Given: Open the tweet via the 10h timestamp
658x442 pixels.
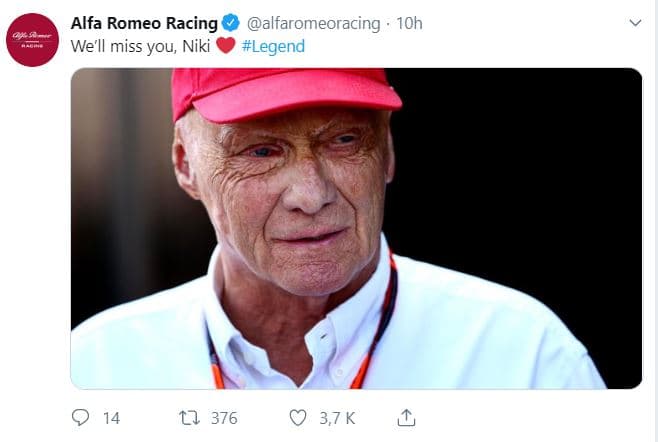Looking at the screenshot, I should [381, 23].
